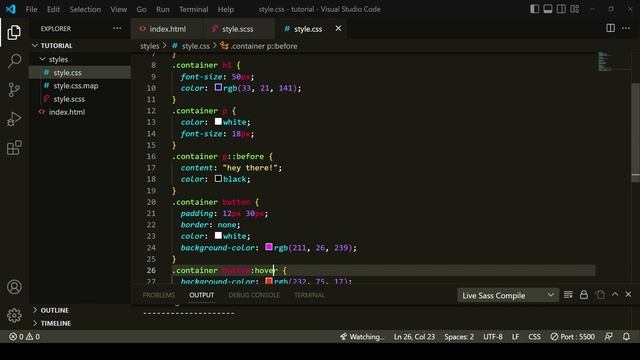Viewport: 640px width, 360px height.
Task: Click the errors and warnings status indicator
Action: point(24,337)
